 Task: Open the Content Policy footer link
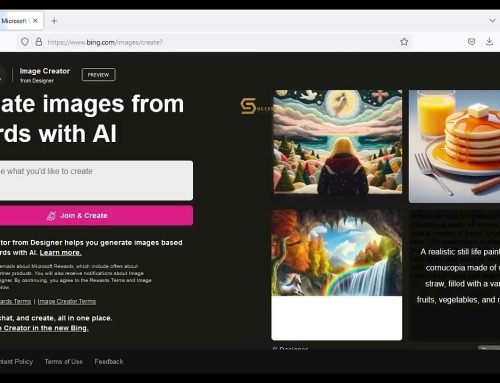16,362
